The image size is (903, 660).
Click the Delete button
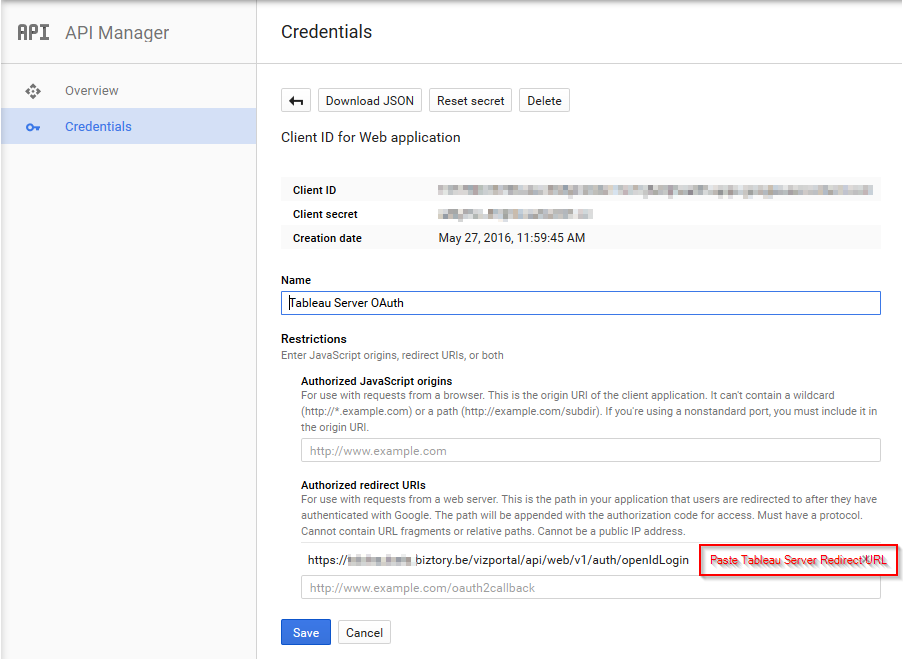pyautogui.click(x=544, y=101)
